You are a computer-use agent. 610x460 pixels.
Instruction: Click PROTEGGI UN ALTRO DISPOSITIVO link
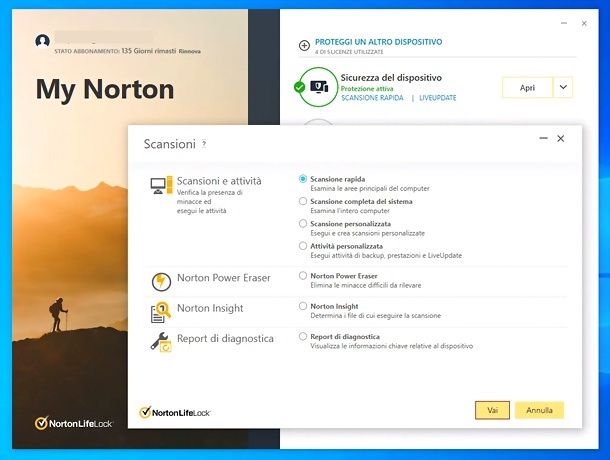point(379,42)
